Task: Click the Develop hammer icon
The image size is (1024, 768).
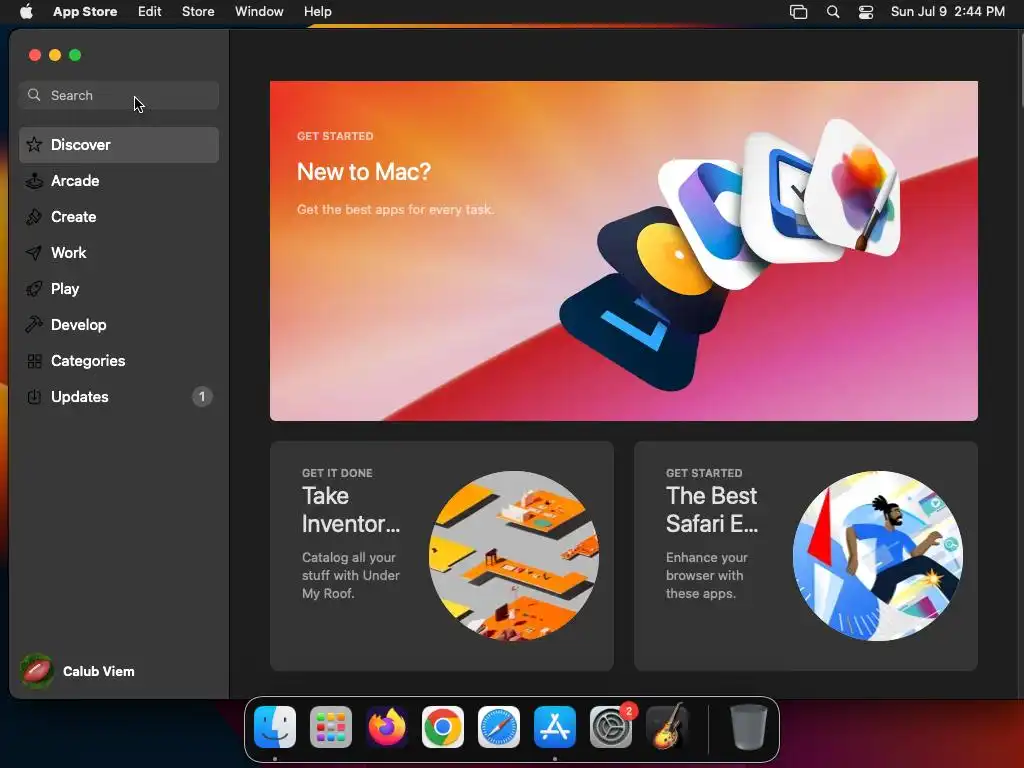Action: (x=34, y=325)
